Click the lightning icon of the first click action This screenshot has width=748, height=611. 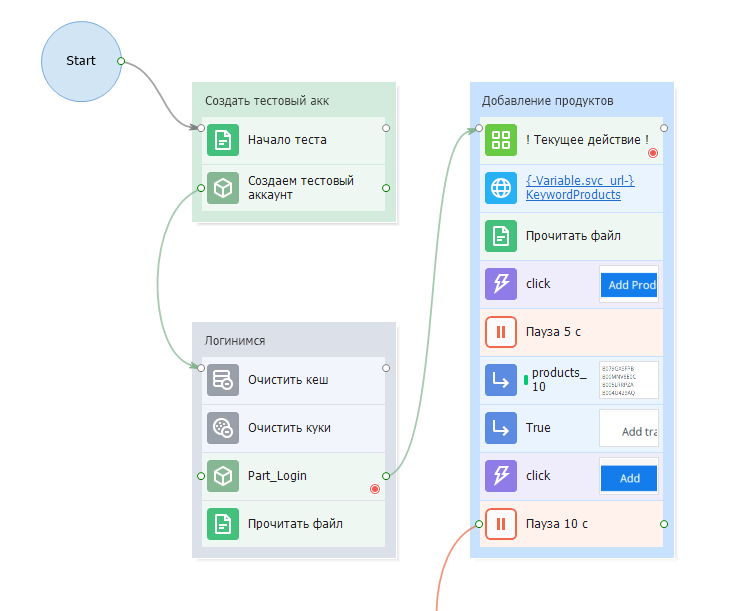click(500, 284)
